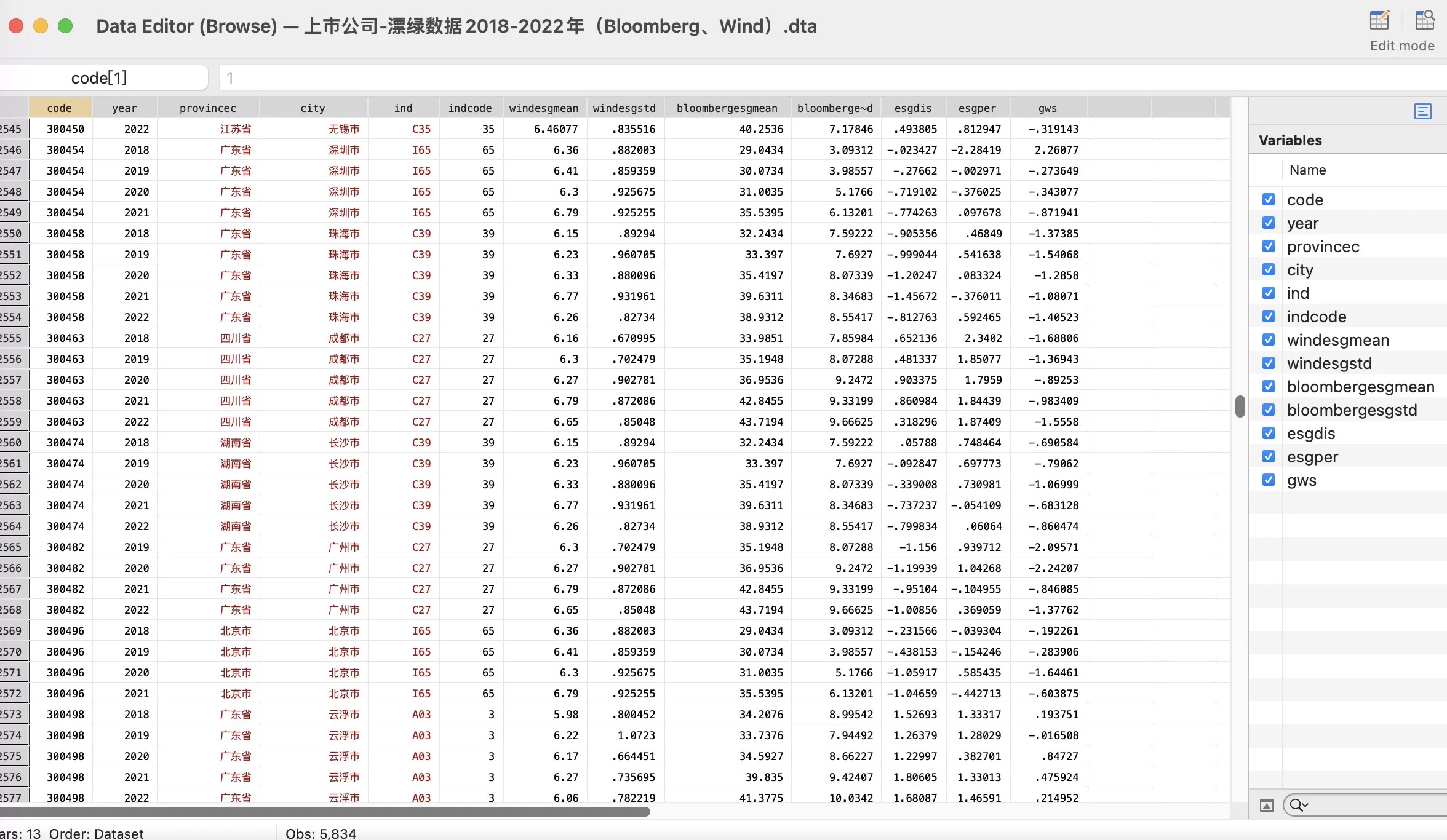The image size is (1447, 840).
Task: Click the Browse mode magnifier table icon
Action: point(1424,21)
